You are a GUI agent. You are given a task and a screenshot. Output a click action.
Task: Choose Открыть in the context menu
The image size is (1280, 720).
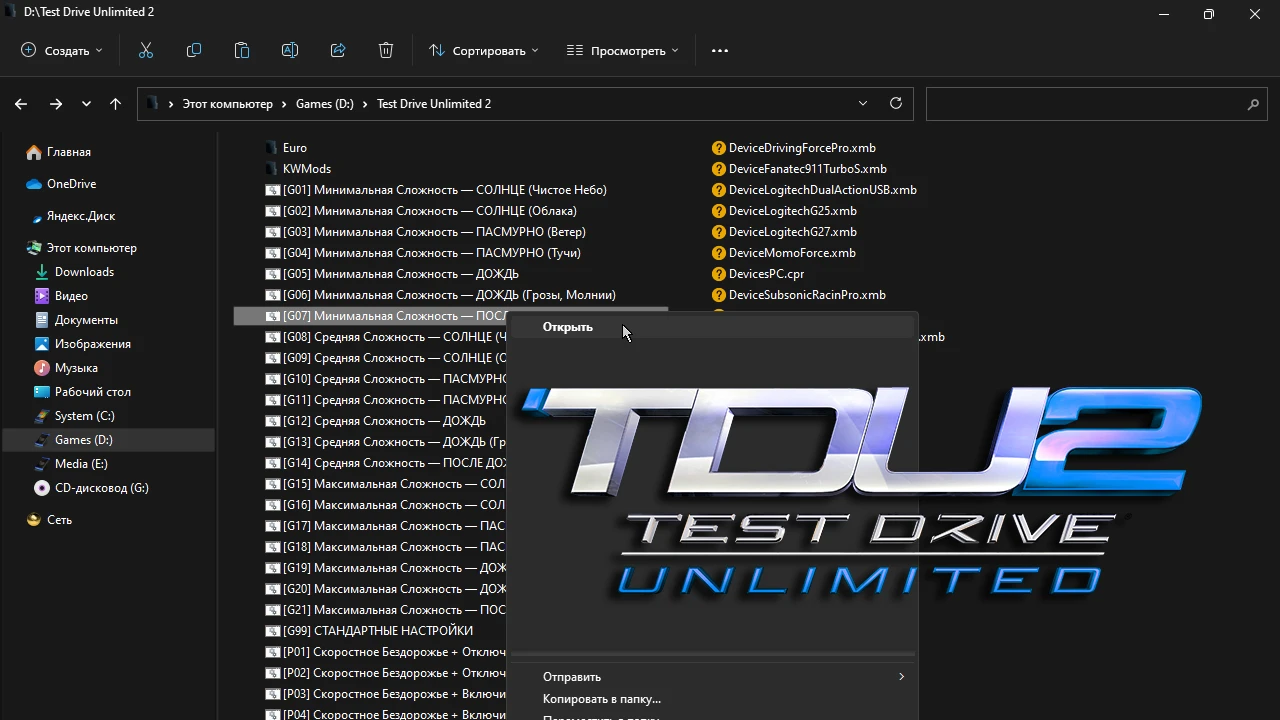pyautogui.click(x=567, y=327)
